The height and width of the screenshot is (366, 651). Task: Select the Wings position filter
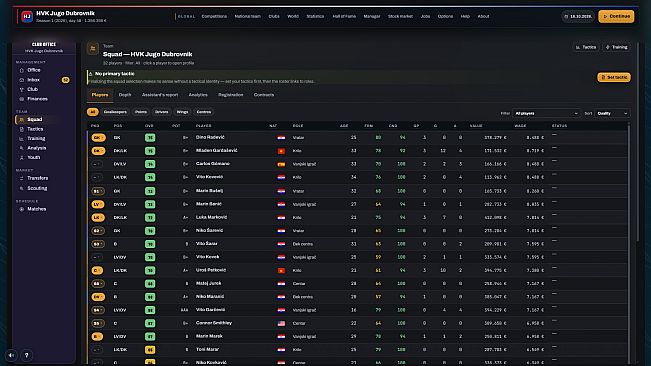click(182, 112)
